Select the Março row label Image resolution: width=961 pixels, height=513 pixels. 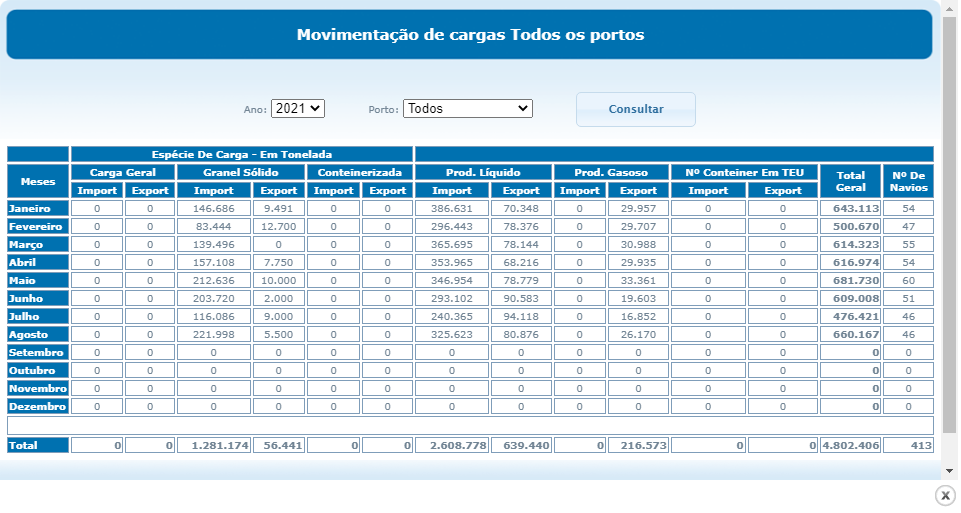pyautogui.click(x=38, y=245)
